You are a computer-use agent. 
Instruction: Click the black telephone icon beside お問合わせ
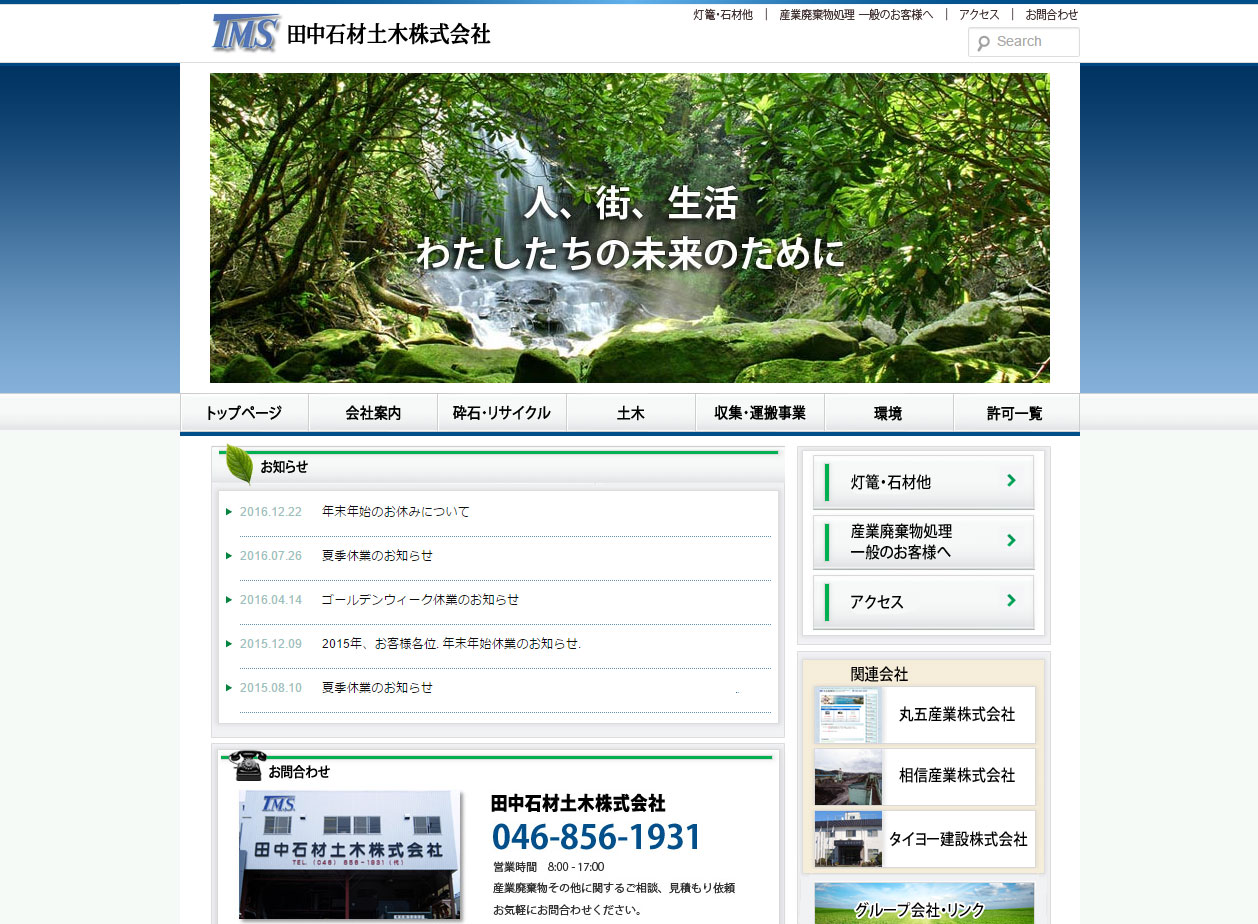click(x=247, y=765)
